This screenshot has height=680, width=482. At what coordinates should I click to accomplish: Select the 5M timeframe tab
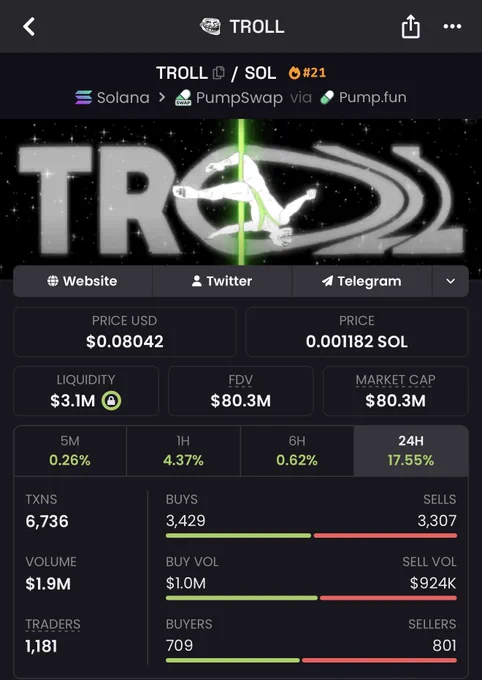(x=70, y=451)
